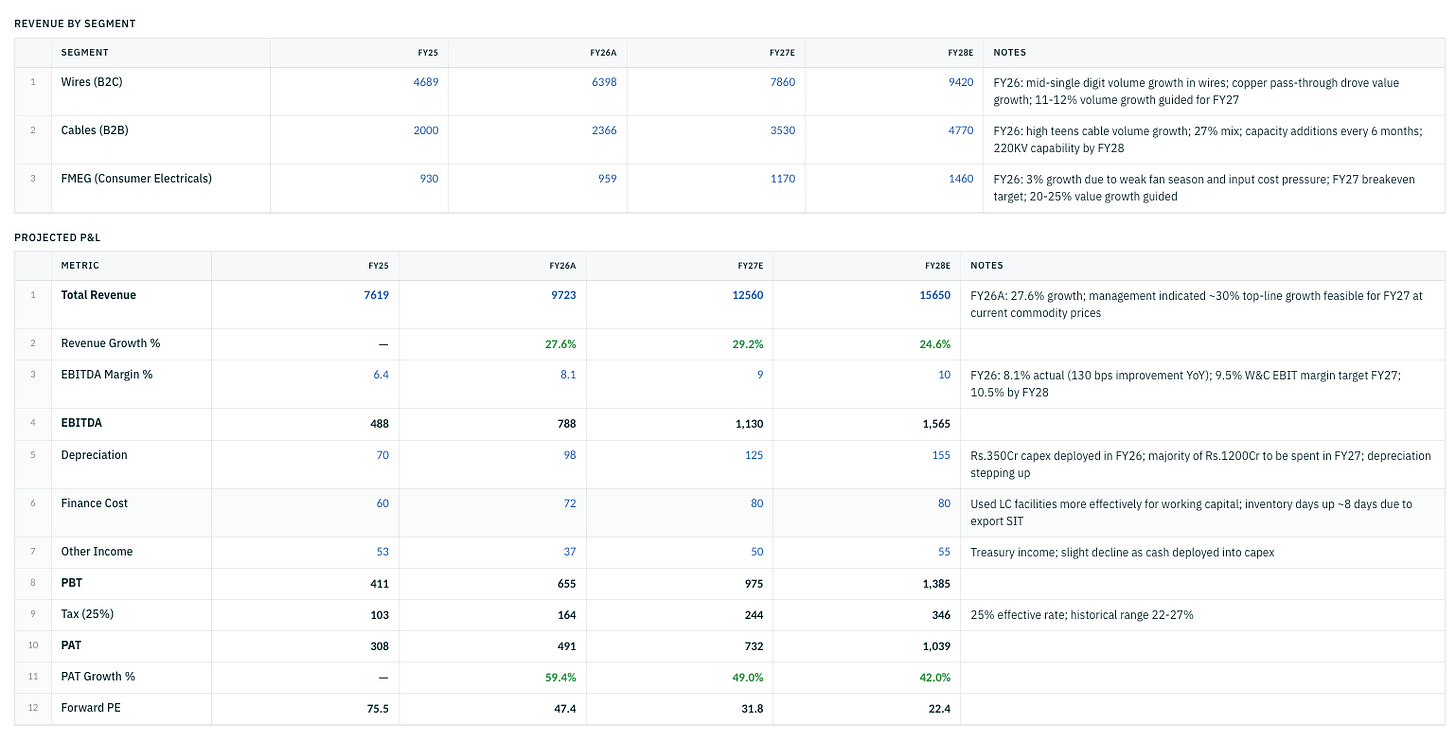This screenshot has width=1456, height=738.
Task: Select Cables FY28E value 4770
Action: pos(961,130)
